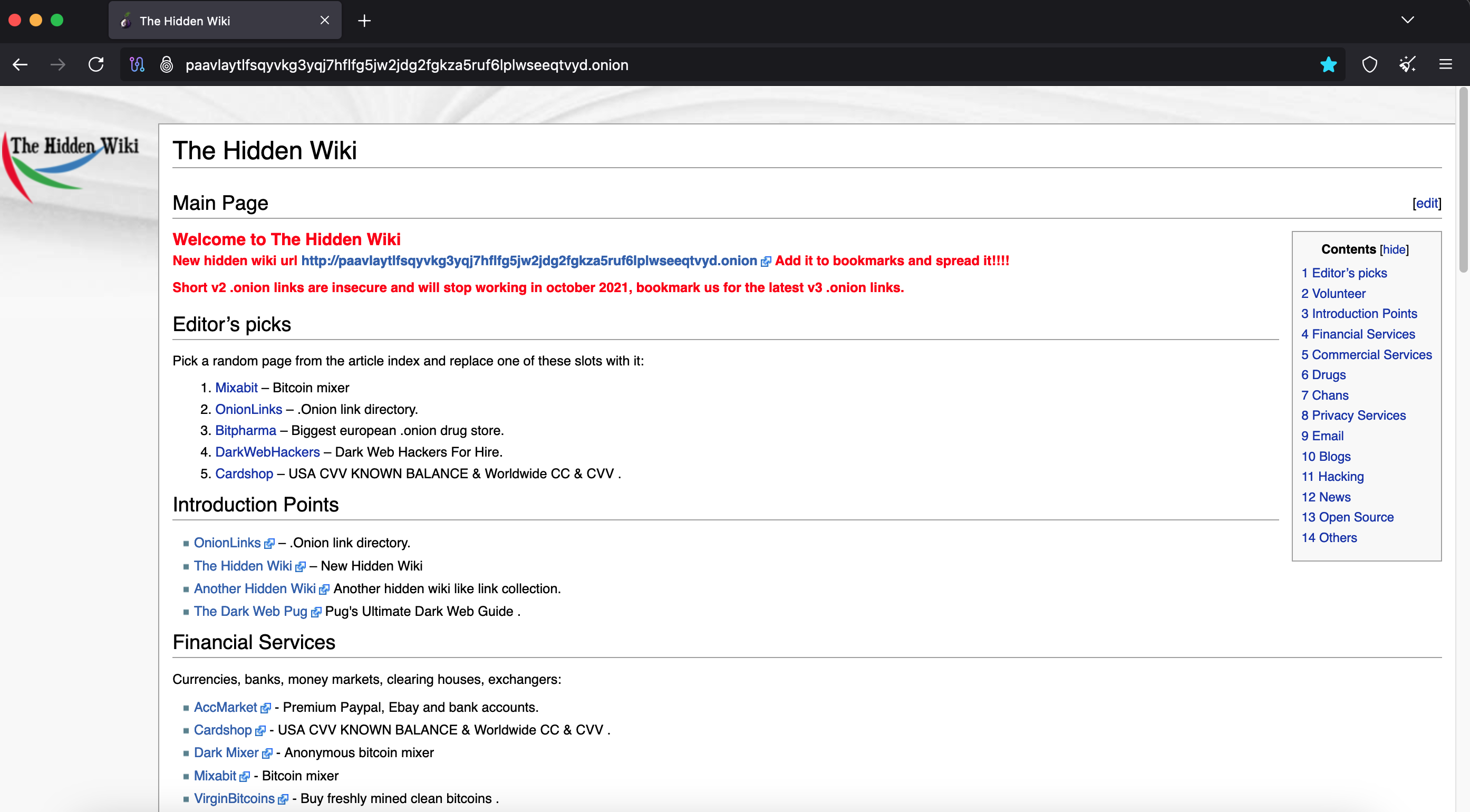Jump to 6 Drugs in Contents

pyautogui.click(x=1323, y=374)
